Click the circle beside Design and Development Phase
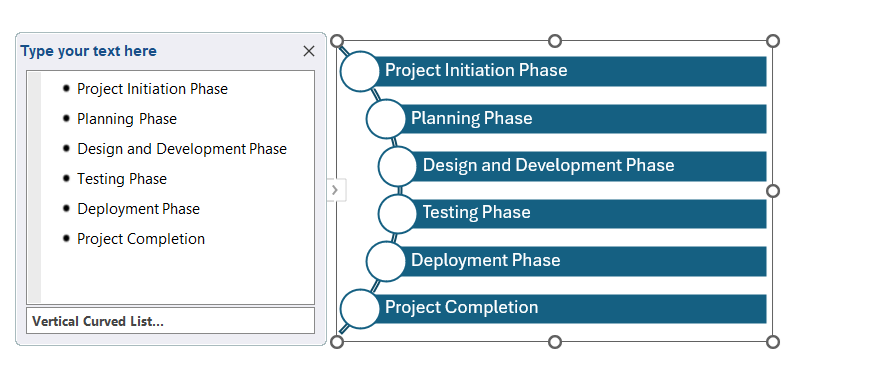 tap(398, 166)
